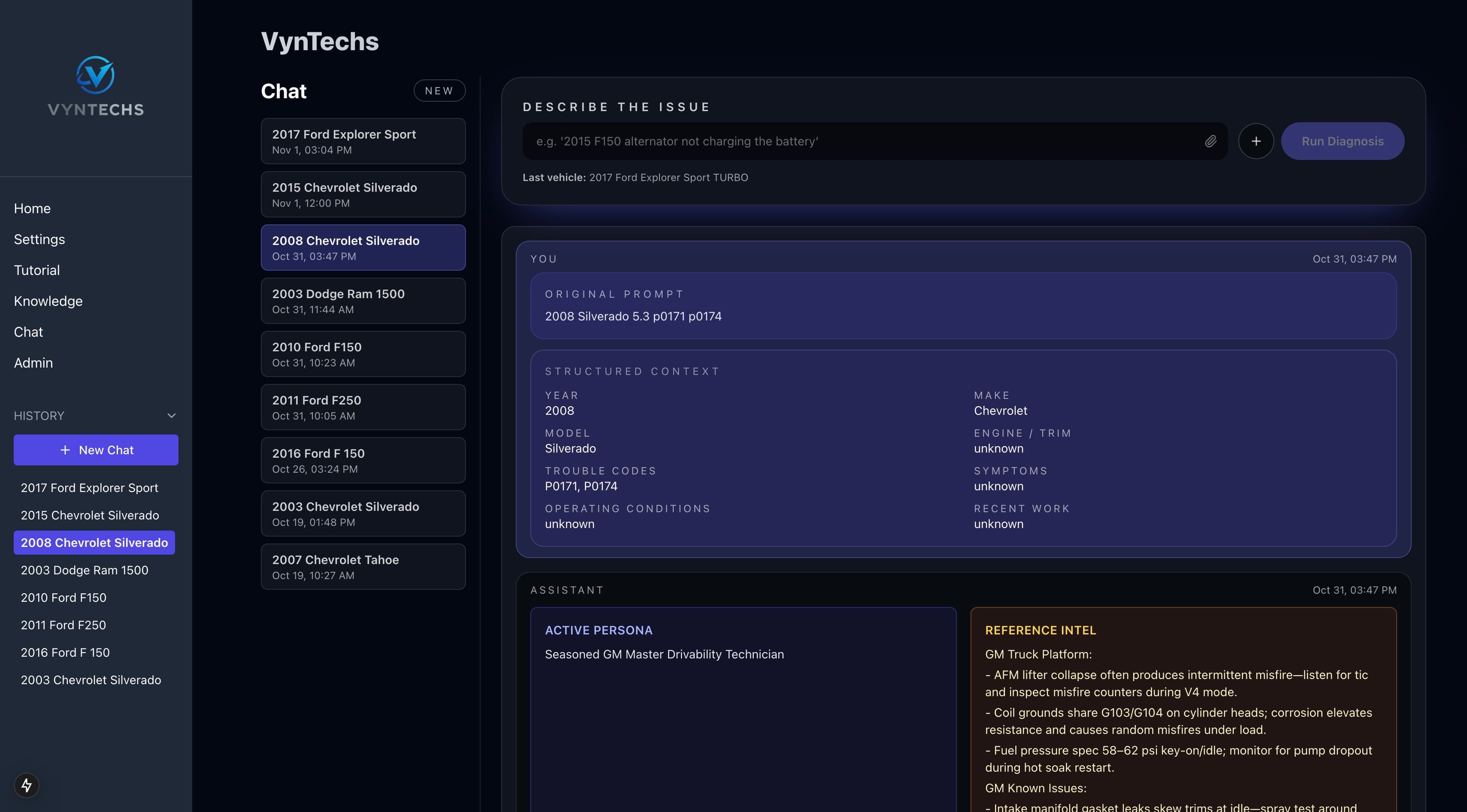
Task: Click the plus icon inside New Chat
Action: pos(64,450)
